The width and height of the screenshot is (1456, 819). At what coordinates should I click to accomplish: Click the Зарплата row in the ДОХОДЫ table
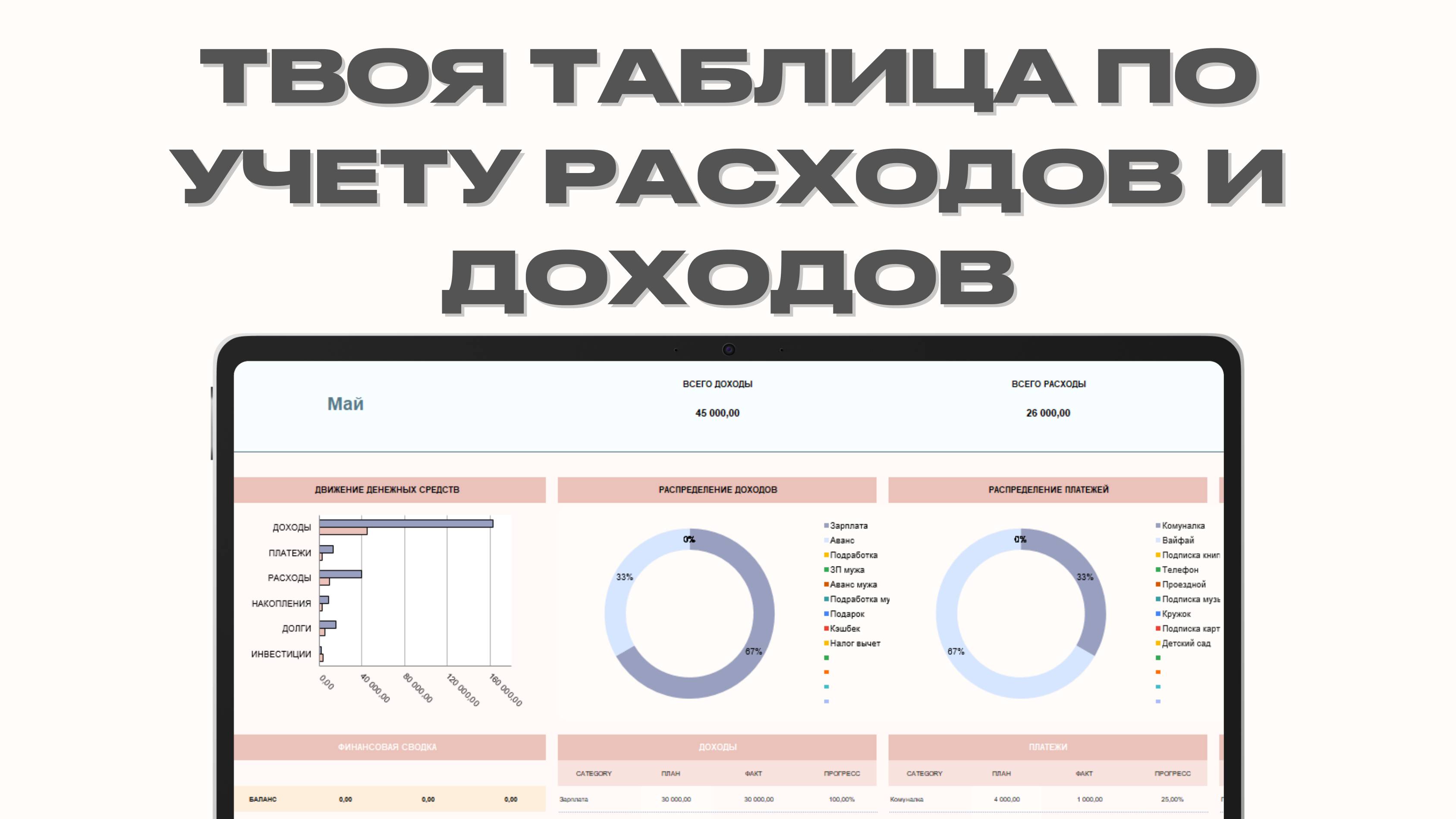[x=574, y=799]
